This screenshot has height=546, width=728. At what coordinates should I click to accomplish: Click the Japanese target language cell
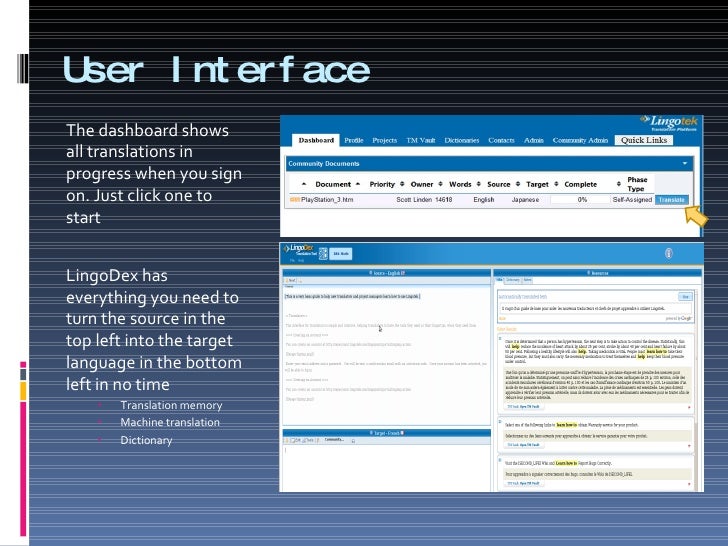[x=525, y=200]
